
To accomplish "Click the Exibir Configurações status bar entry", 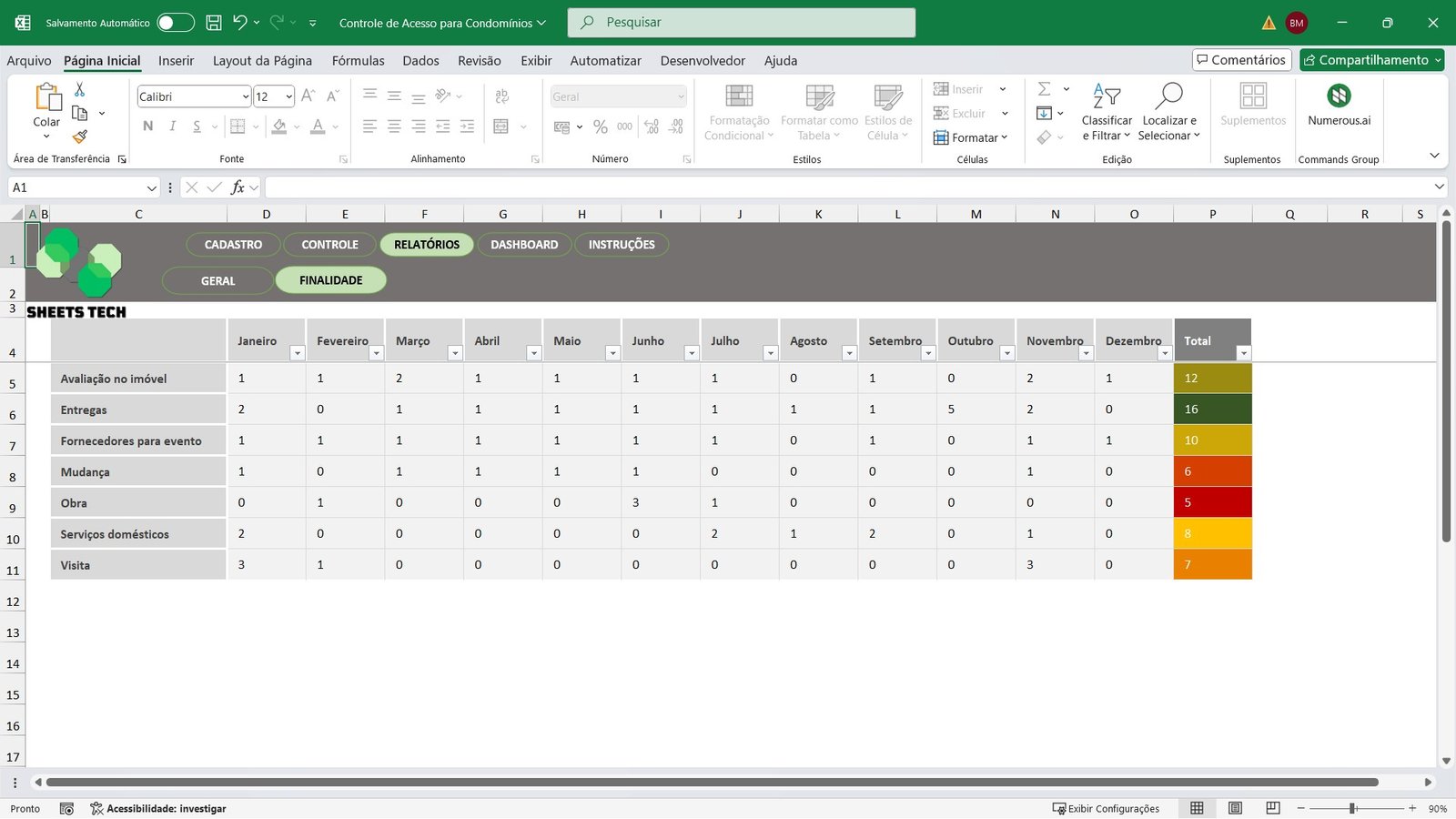I will [x=1106, y=808].
